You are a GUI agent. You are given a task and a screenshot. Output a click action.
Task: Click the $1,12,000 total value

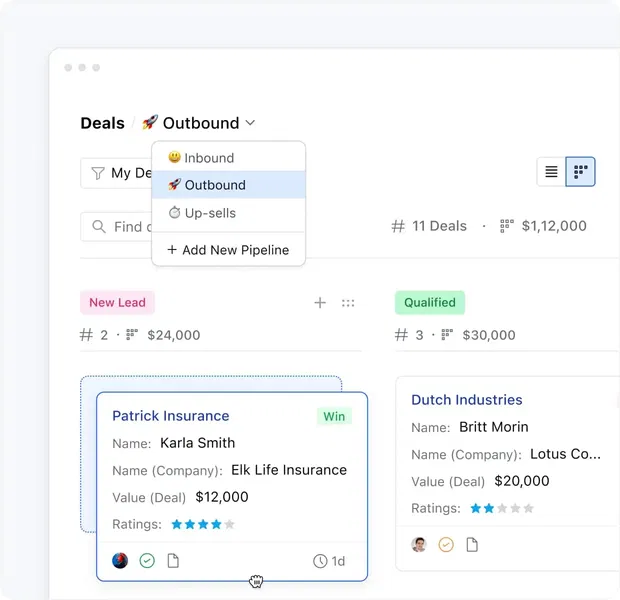click(x=554, y=226)
